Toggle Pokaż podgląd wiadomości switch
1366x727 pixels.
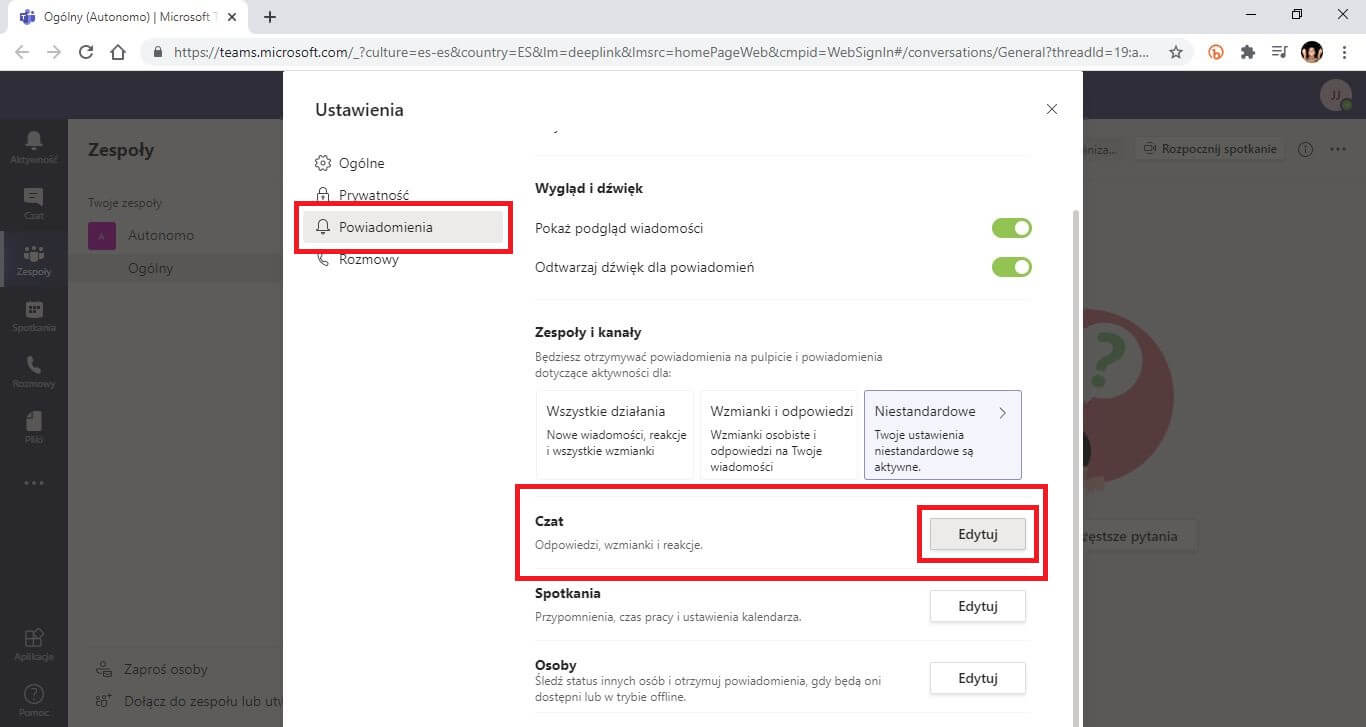coord(1011,228)
